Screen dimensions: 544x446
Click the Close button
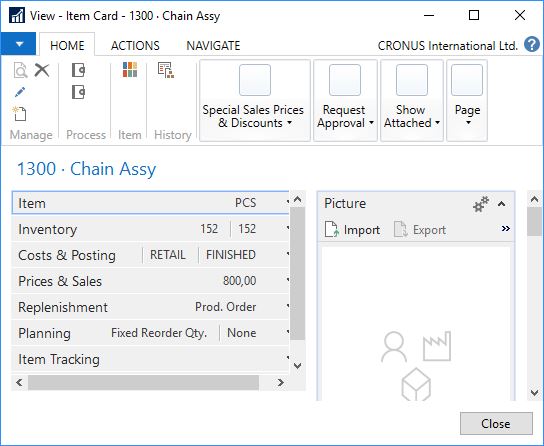click(496, 423)
